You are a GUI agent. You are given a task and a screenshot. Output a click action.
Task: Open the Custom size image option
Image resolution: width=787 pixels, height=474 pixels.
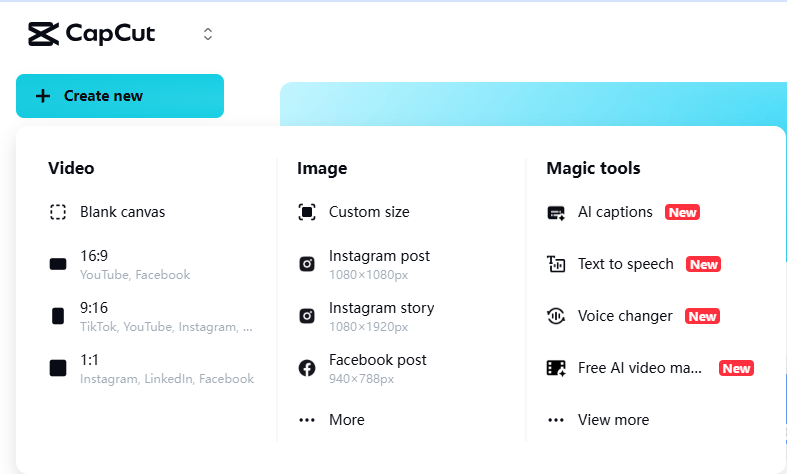click(x=368, y=212)
